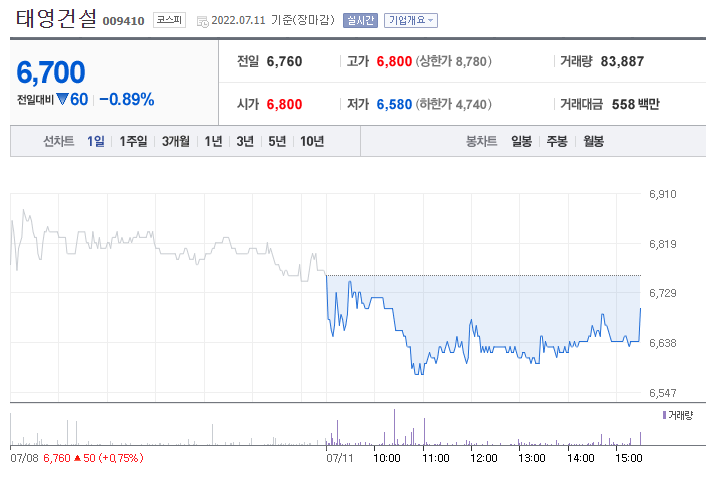Click the 15:00 time label on x-axis
Screen dimensions: 706x477
(629, 458)
